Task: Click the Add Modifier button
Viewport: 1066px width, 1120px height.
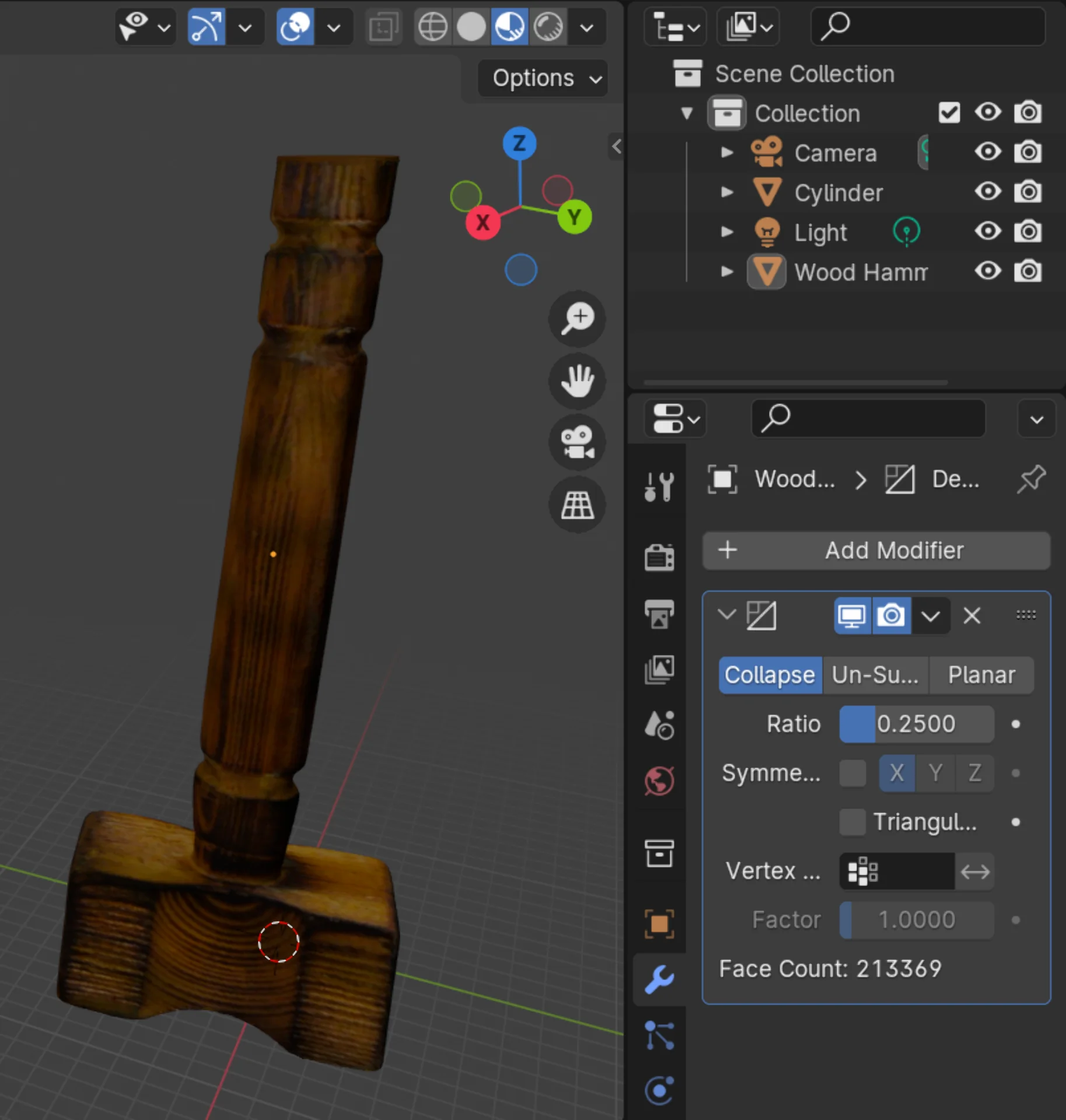Action: point(876,550)
